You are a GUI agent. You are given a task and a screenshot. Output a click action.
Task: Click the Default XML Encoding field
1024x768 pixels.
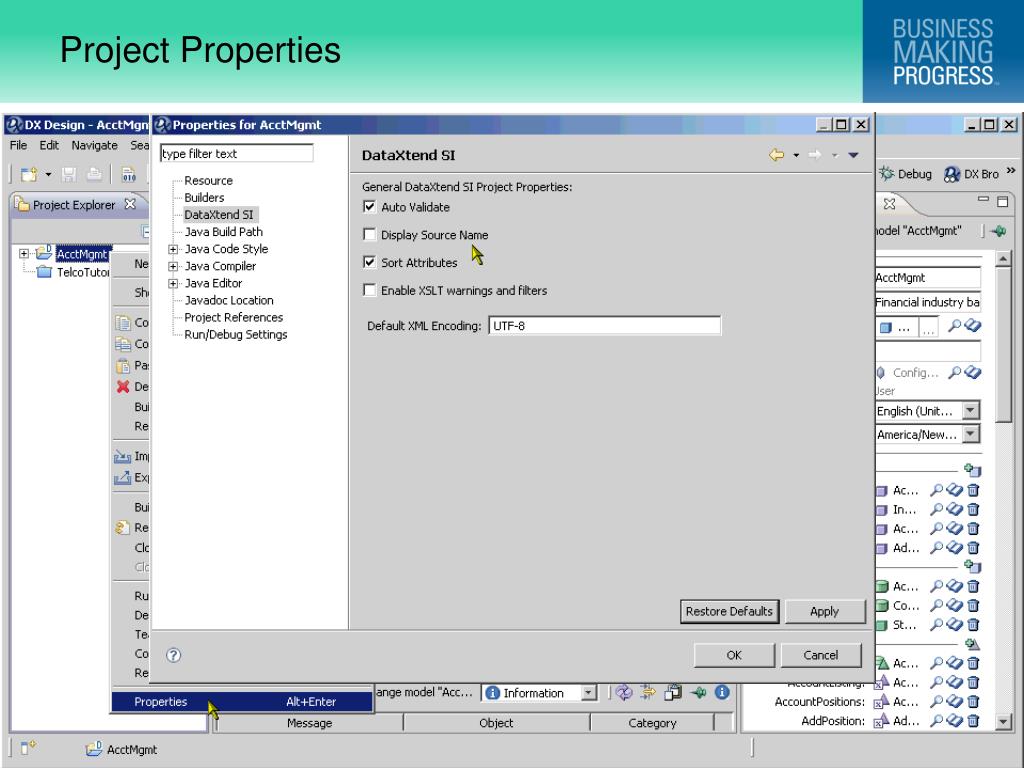click(x=605, y=325)
